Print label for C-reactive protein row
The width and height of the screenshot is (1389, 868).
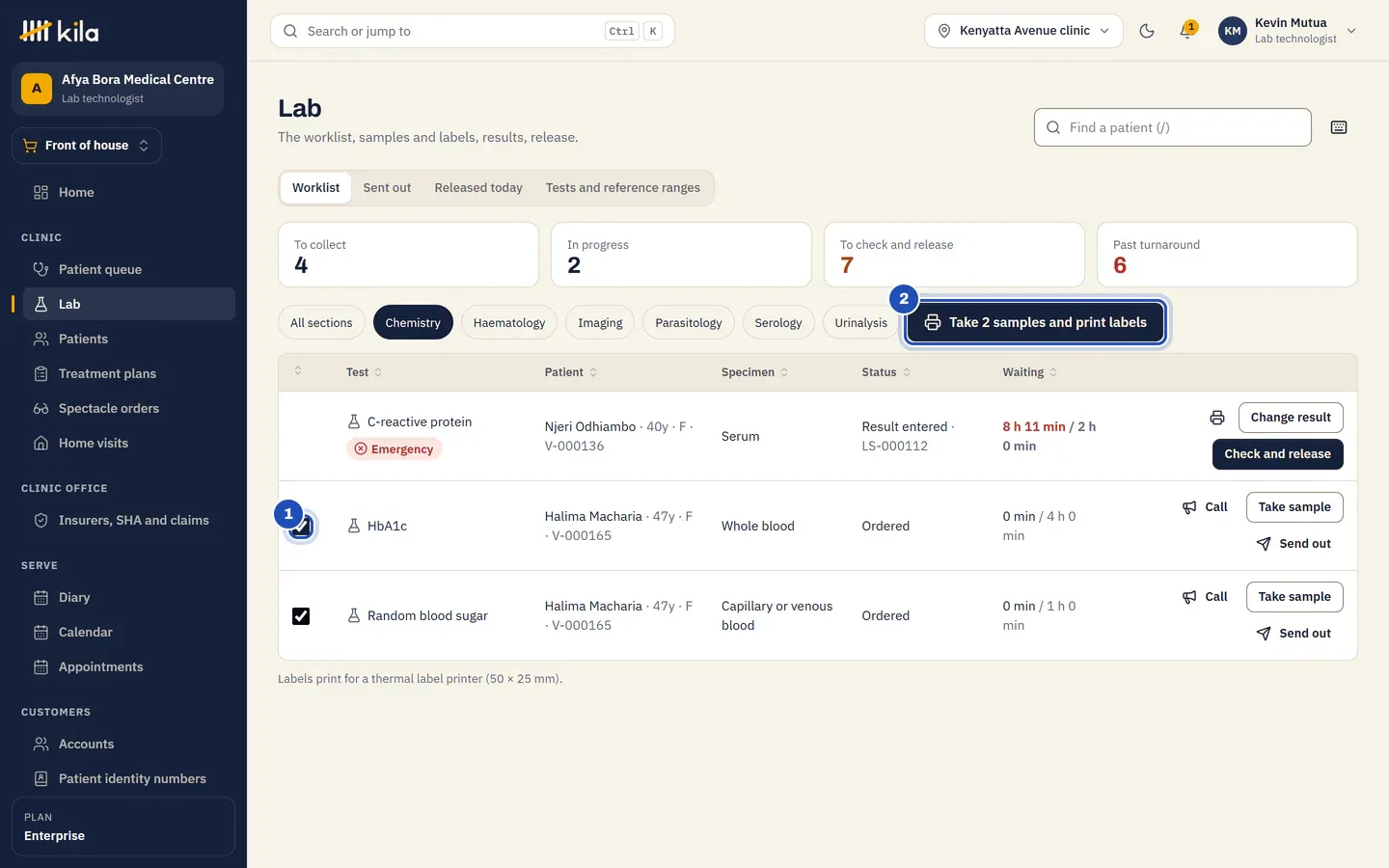1217,418
